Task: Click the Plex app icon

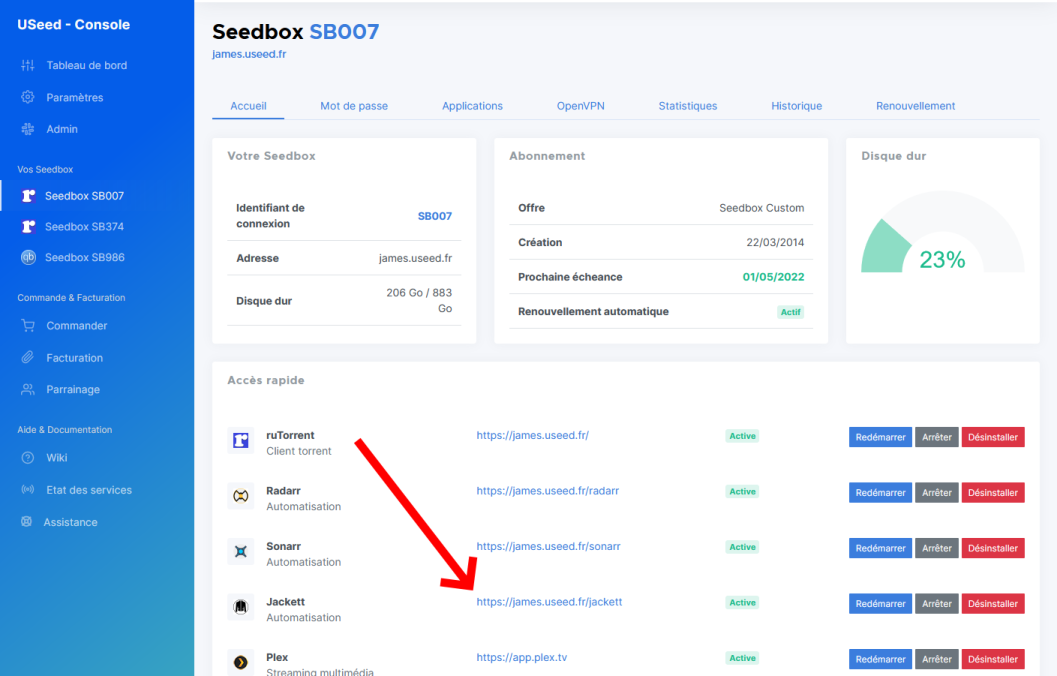Action: point(241,663)
